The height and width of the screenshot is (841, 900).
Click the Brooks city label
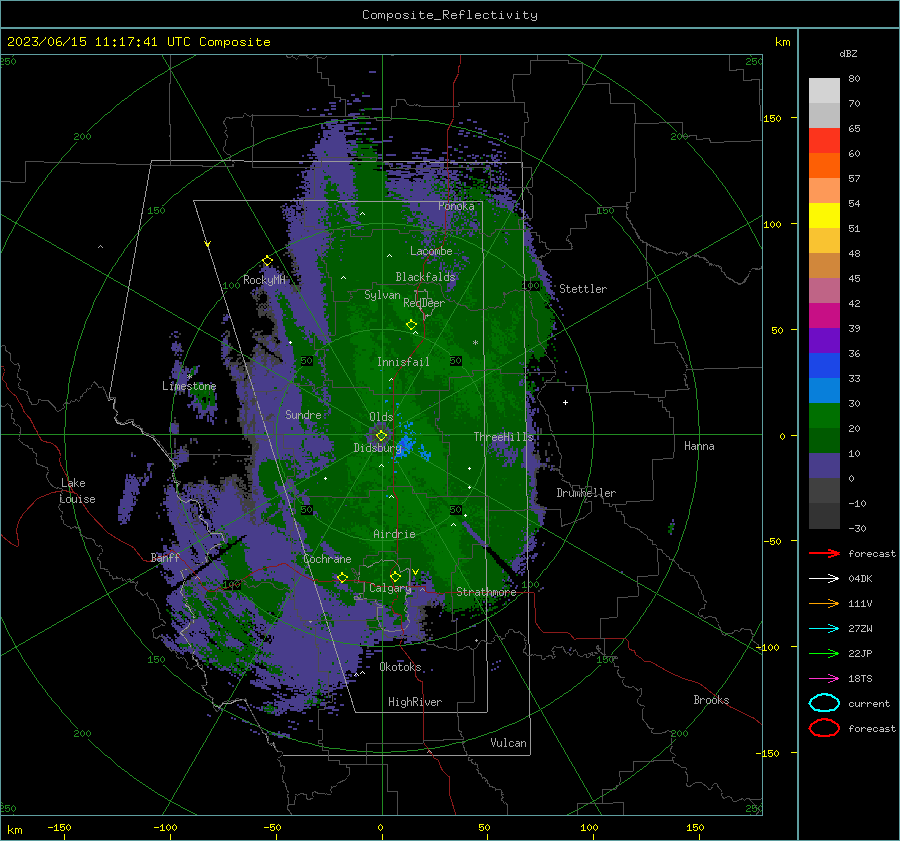pos(711,700)
